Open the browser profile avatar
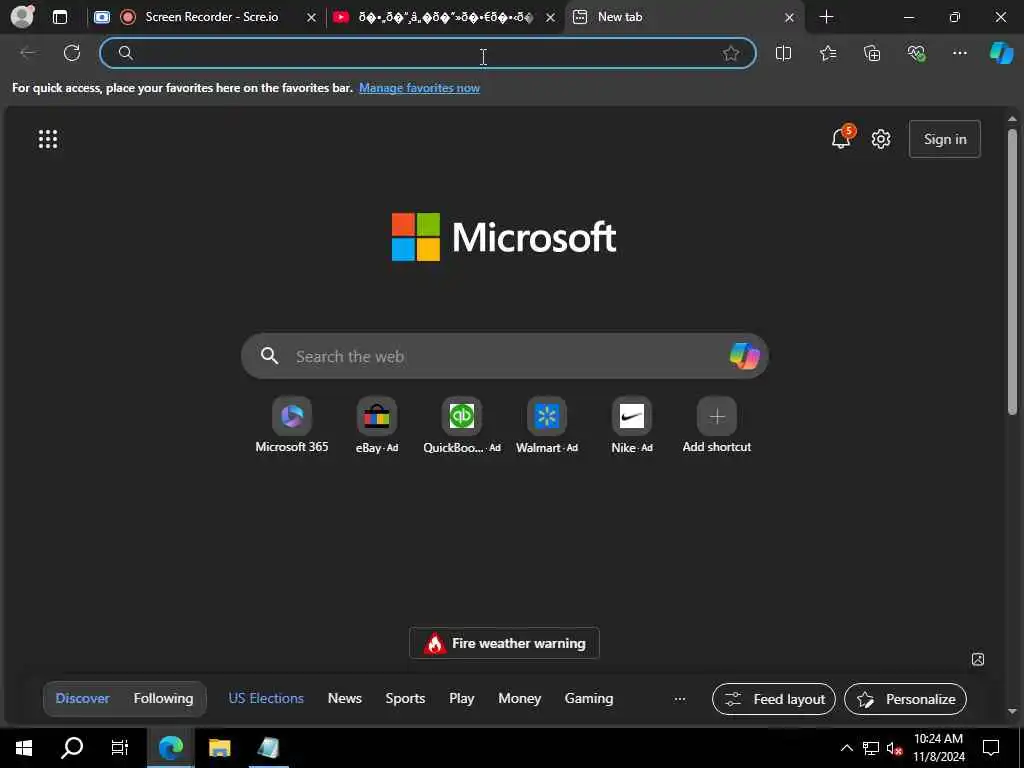This screenshot has width=1024, height=768. (22, 16)
